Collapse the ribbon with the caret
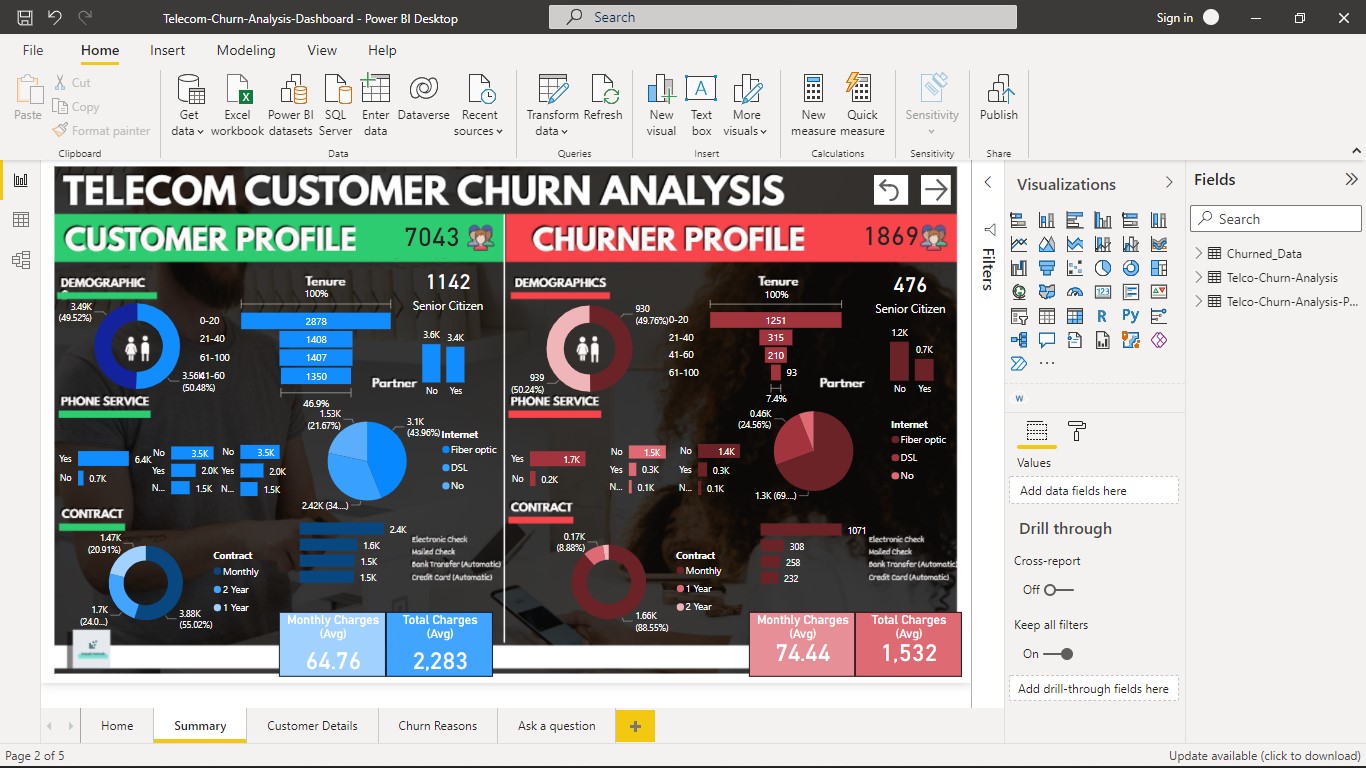The width and height of the screenshot is (1366, 768). coord(1356,151)
